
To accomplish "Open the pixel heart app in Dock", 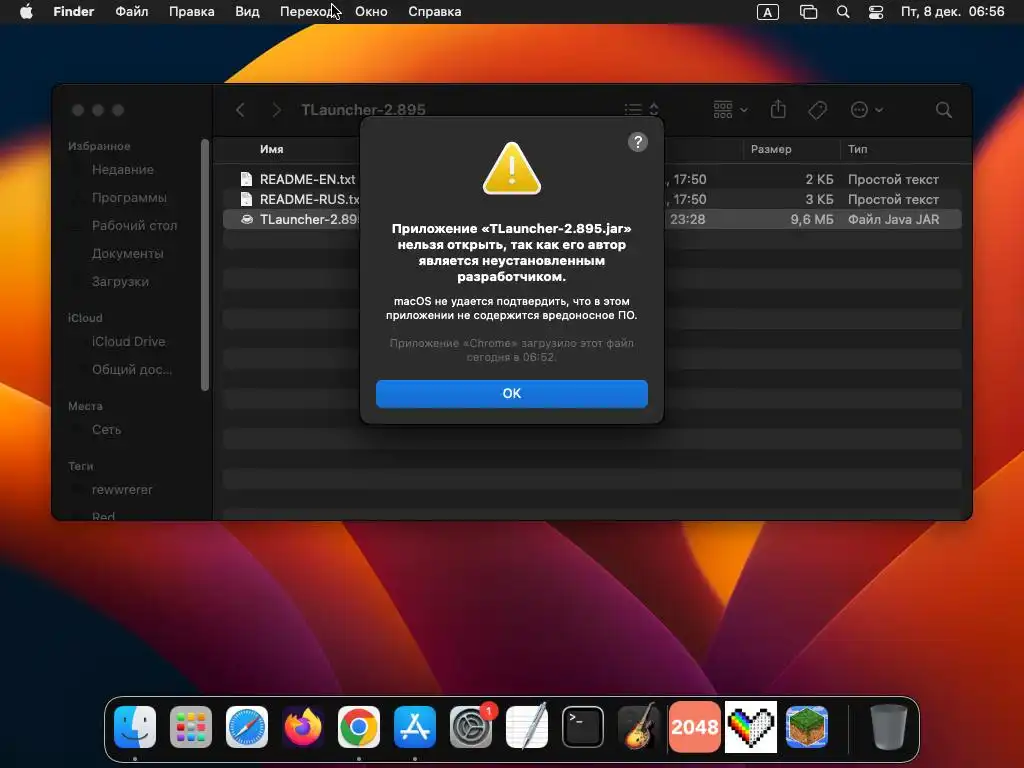I will point(751,727).
